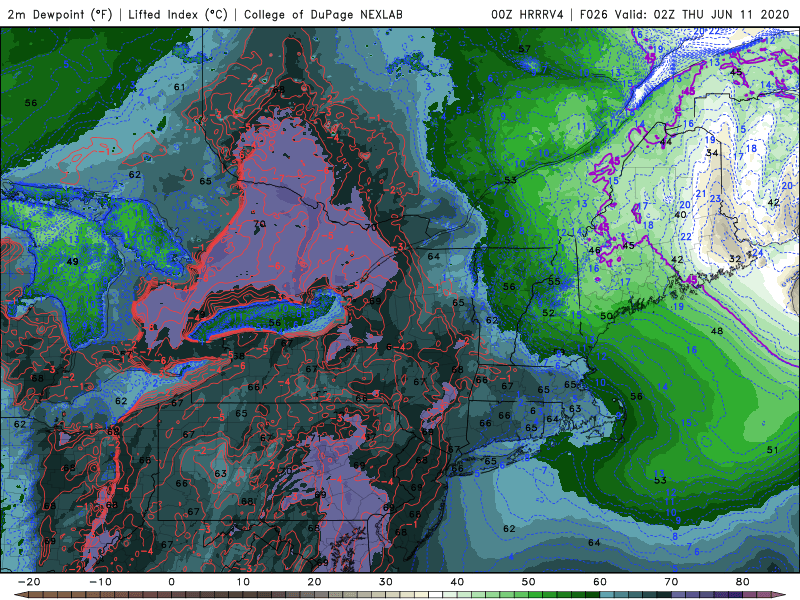Click the "00Z HRRRV4" model run label
800x600 pixels.
pos(527,14)
